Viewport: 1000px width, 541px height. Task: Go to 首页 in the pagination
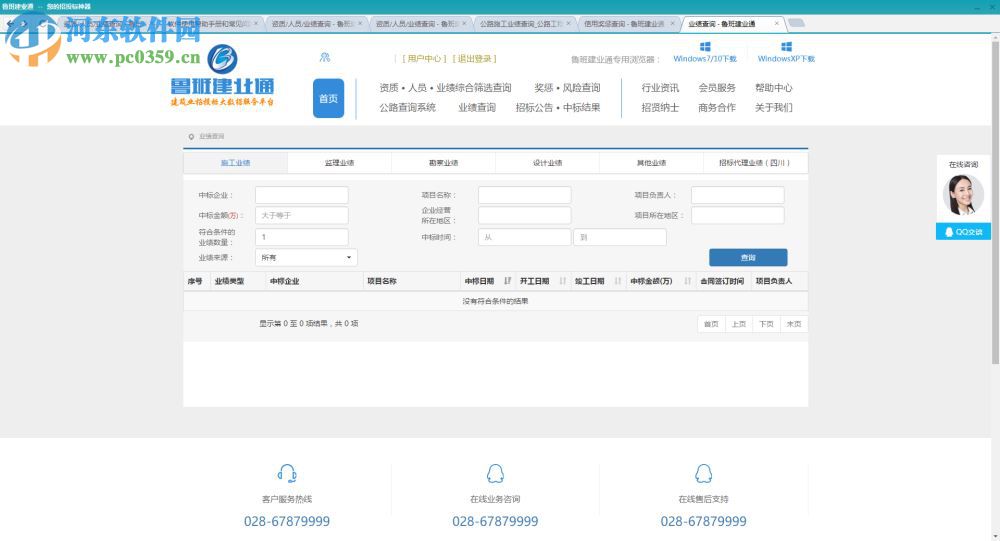click(711, 324)
